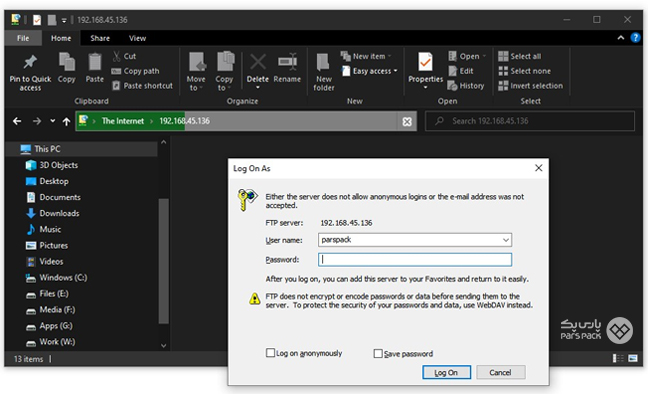
Task: Click navigation pane scrollbar up arrow
Action: point(164,142)
